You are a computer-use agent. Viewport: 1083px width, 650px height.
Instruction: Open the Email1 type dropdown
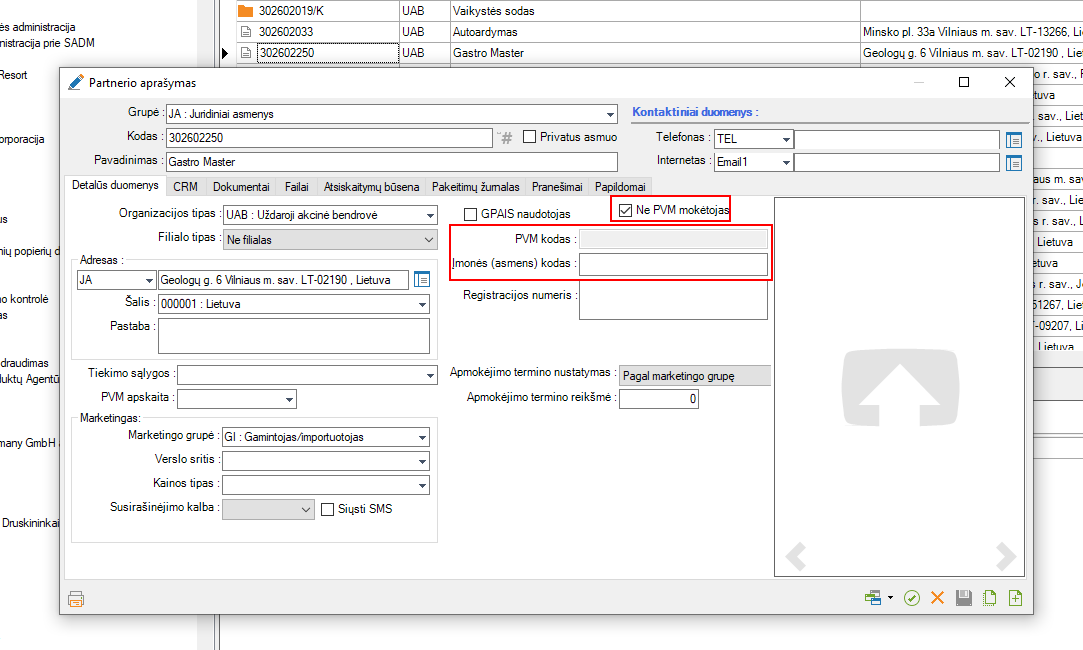[x=786, y=162]
